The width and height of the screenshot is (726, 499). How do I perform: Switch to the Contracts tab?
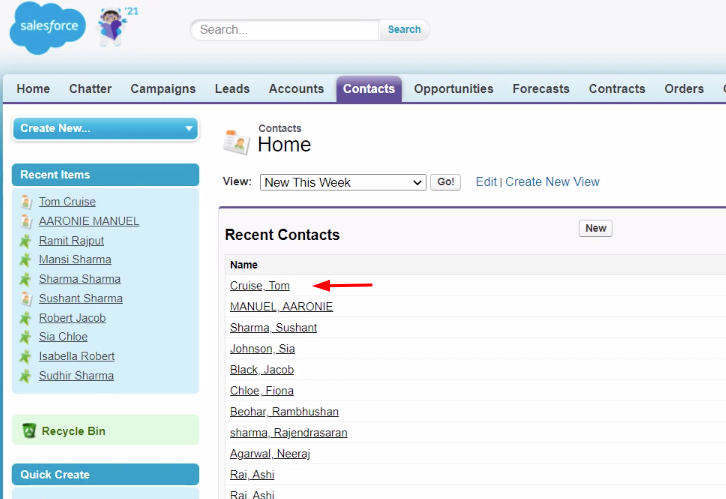(x=617, y=88)
